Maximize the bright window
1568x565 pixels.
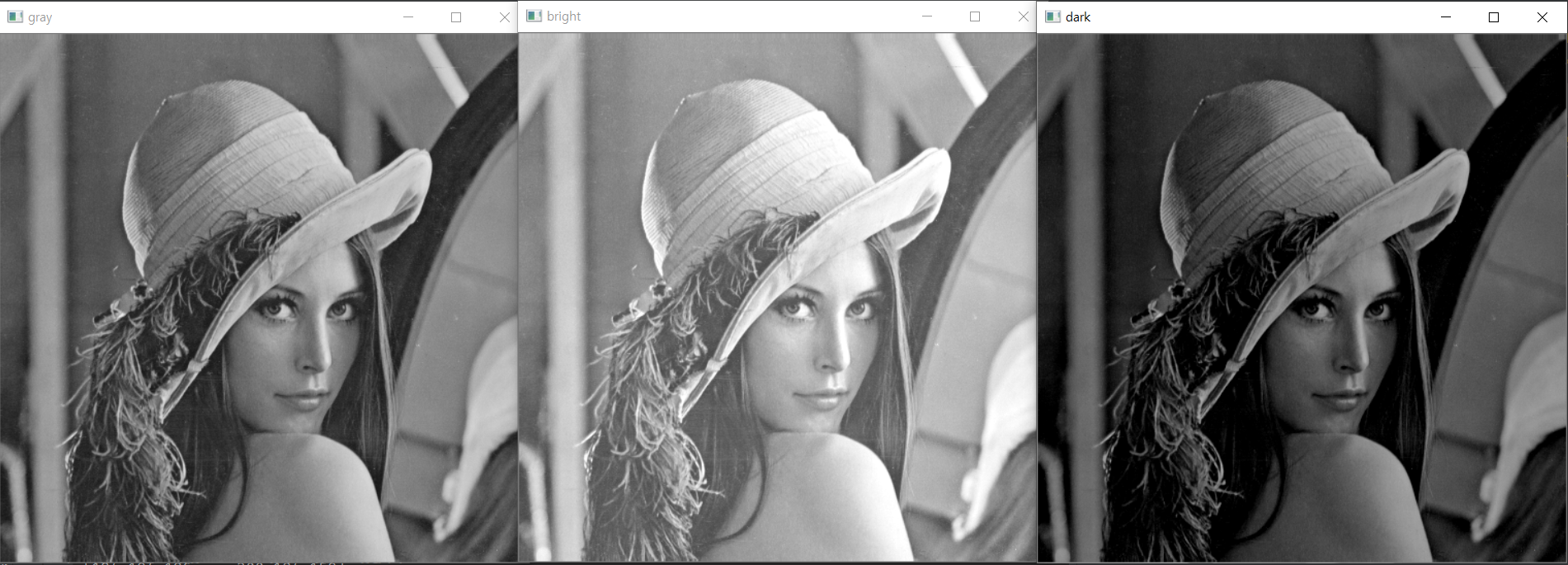click(975, 16)
